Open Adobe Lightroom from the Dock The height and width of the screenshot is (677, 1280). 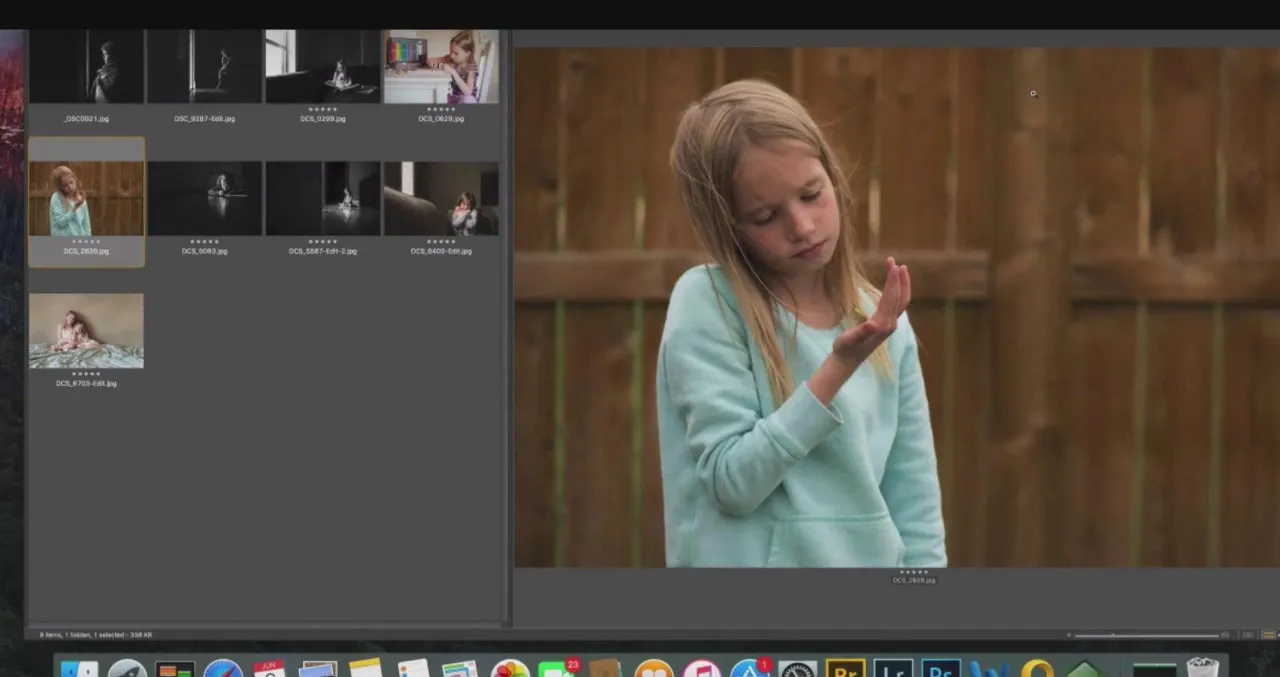(x=893, y=668)
